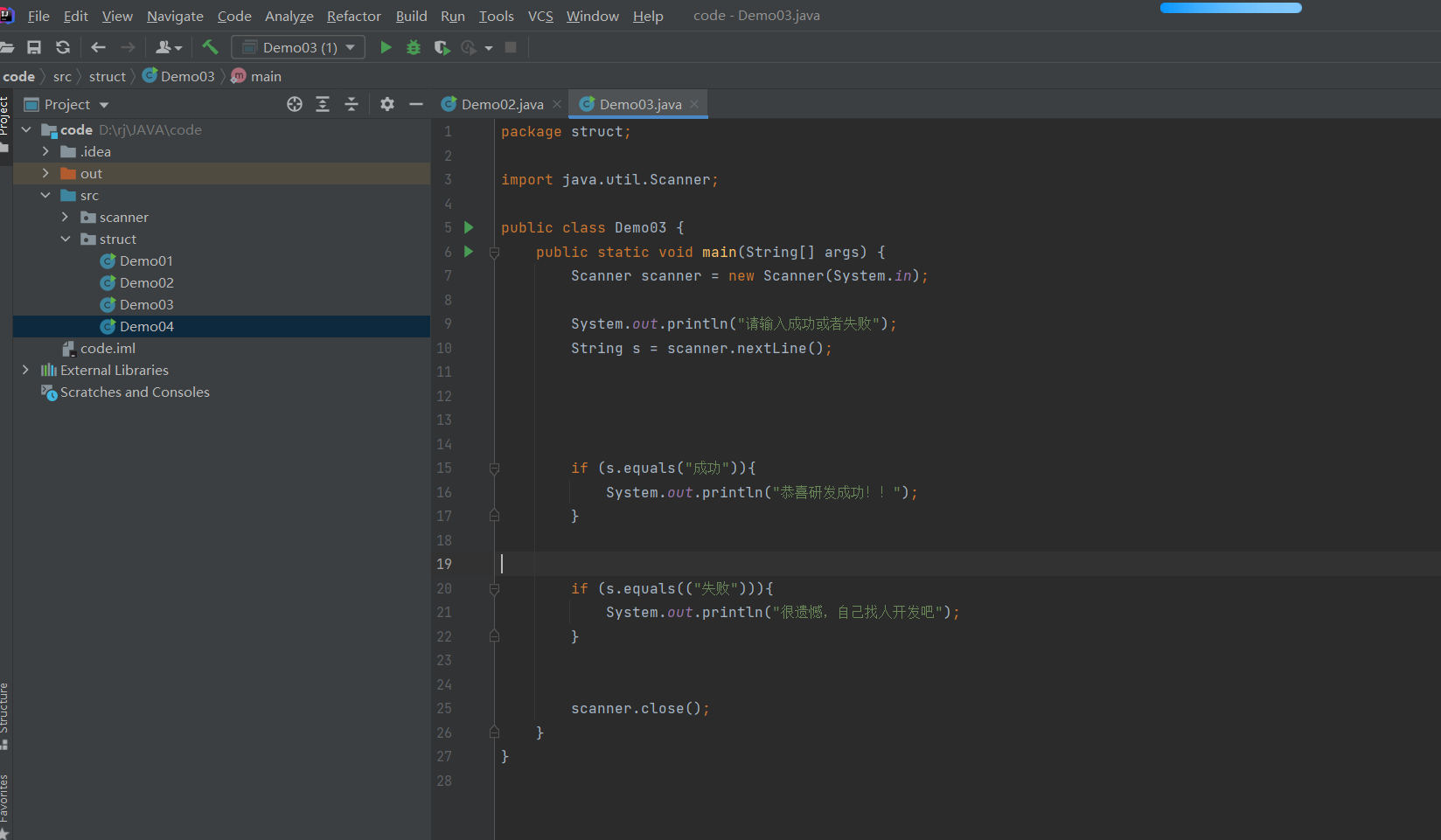Viewport: 1441px width, 840px height.
Task: Click the Save All toolbar icon
Action: pos(34,47)
